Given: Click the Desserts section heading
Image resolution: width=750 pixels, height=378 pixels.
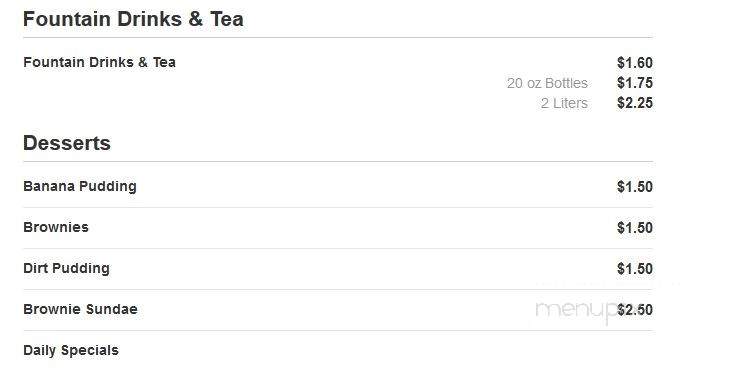Looking at the screenshot, I should pyautogui.click(x=67, y=143).
